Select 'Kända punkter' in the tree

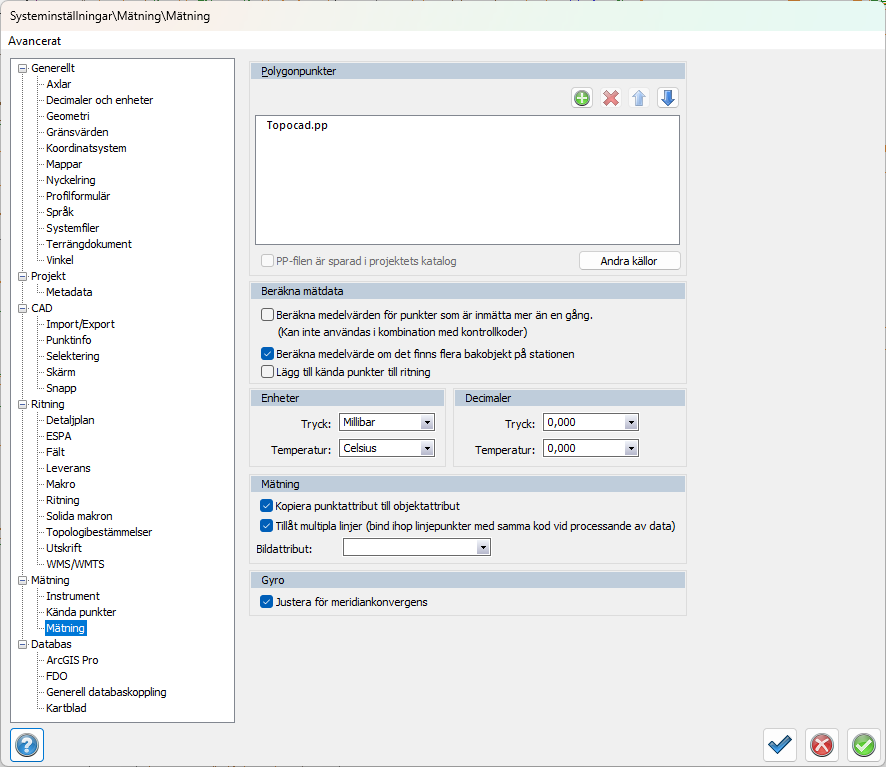pyautogui.click(x=81, y=612)
